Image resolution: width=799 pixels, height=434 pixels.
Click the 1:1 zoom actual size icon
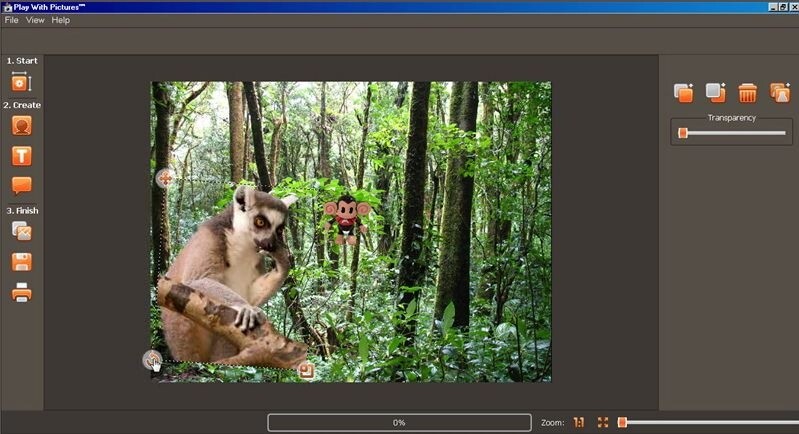point(579,422)
